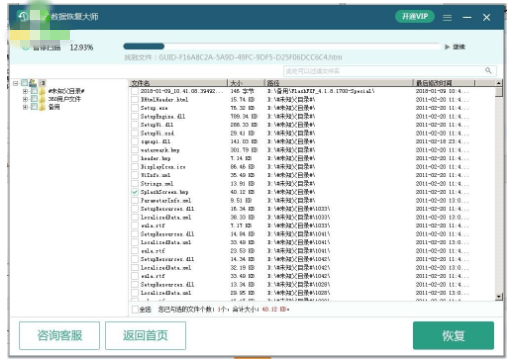Expand the root drive tree node
The image size is (508, 363).
tap(16, 83)
